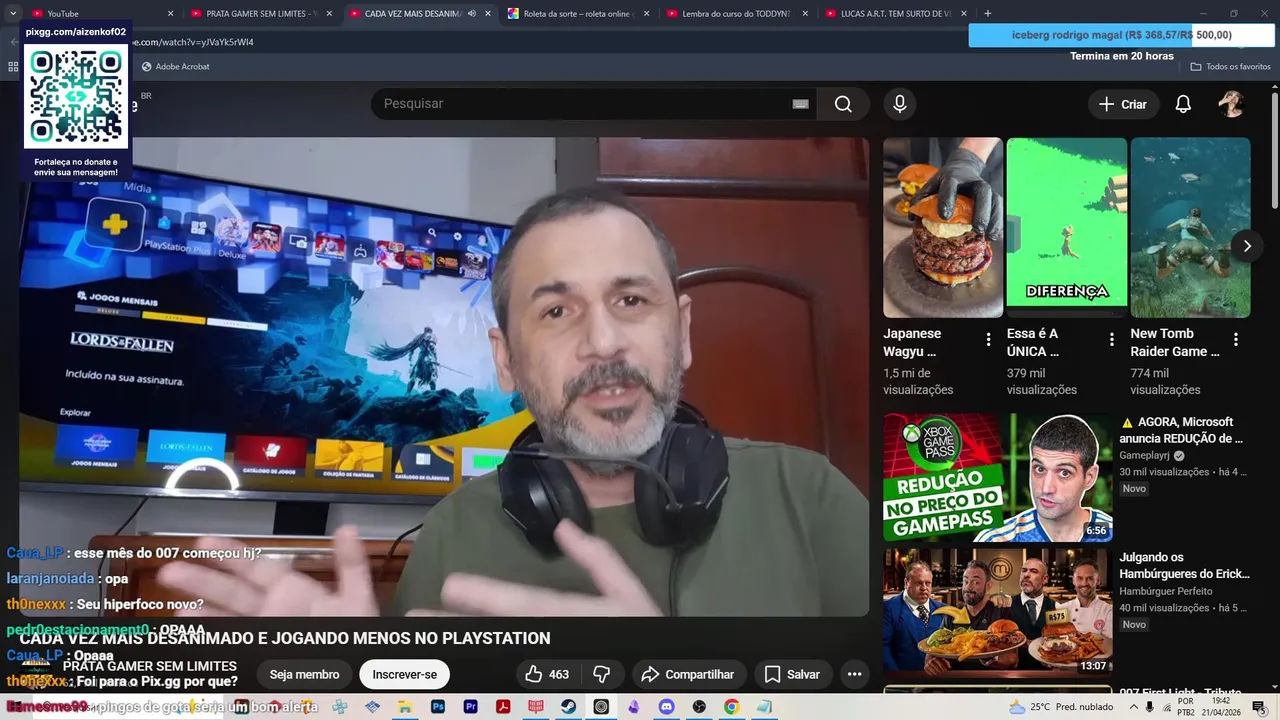Viewport: 1280px width, 720px height.
Task: Show next shorts with the right arrow
Action: 1246,246
